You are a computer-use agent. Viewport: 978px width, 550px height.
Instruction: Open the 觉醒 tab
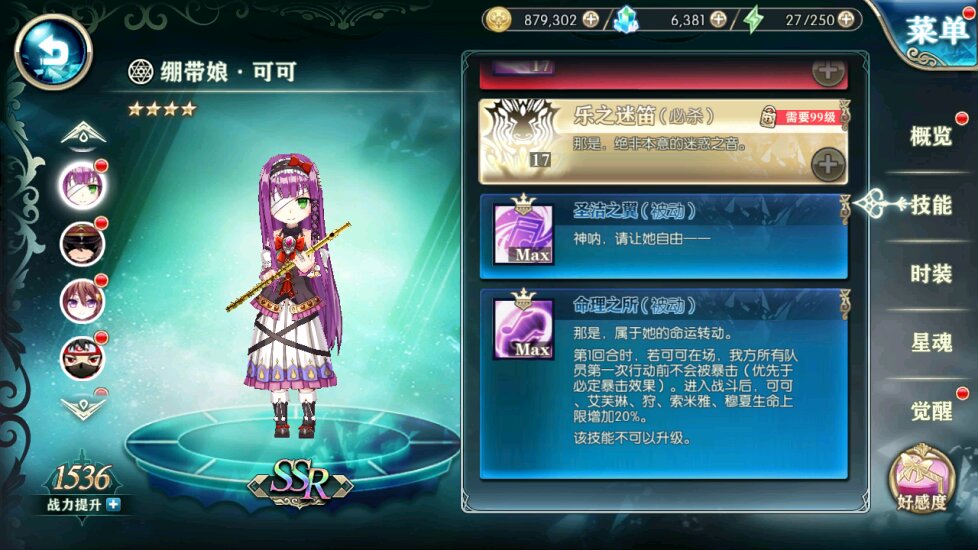[931, 411]
